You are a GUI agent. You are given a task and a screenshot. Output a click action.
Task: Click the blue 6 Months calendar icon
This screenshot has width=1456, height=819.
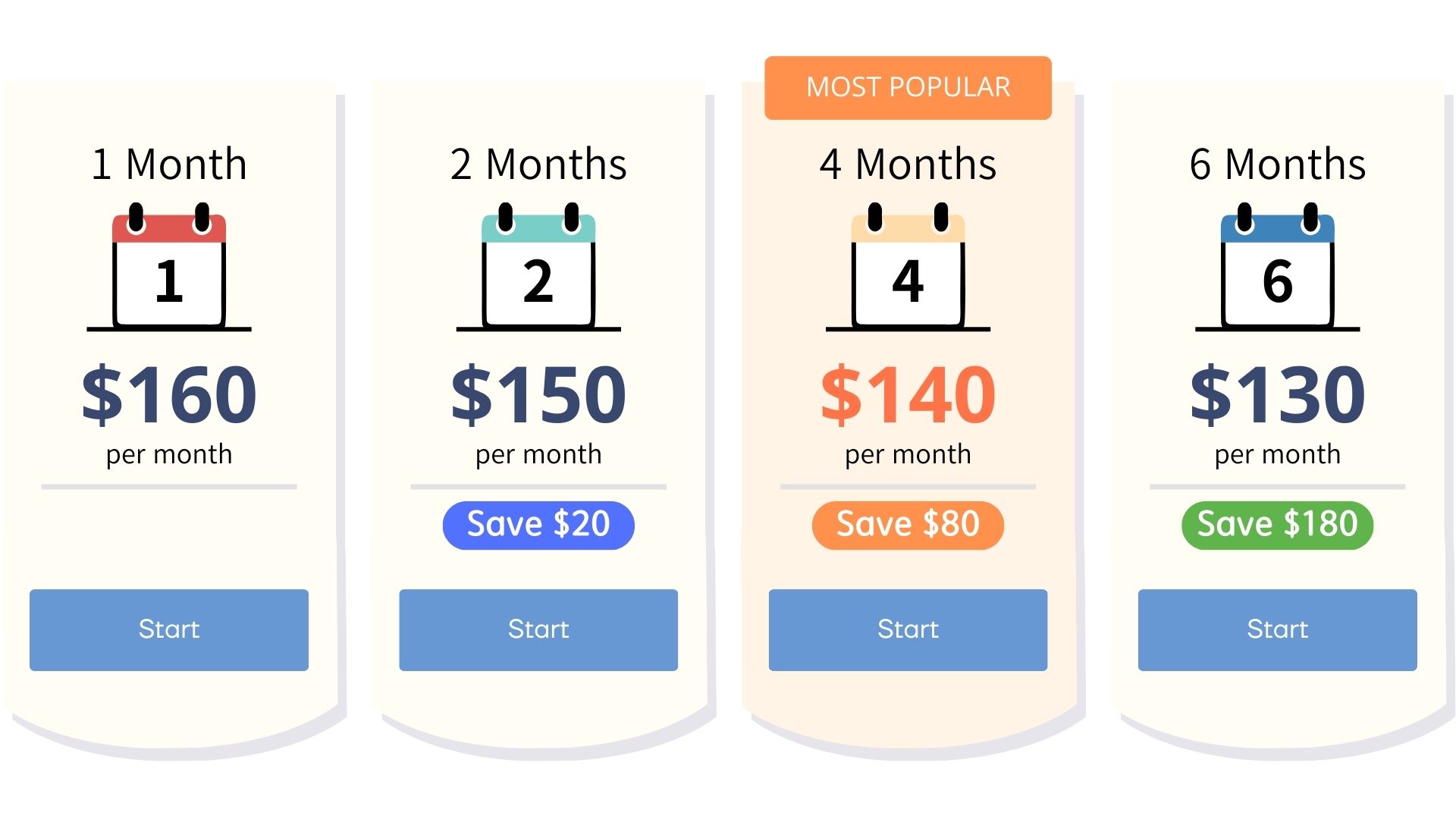(1277, 269)
